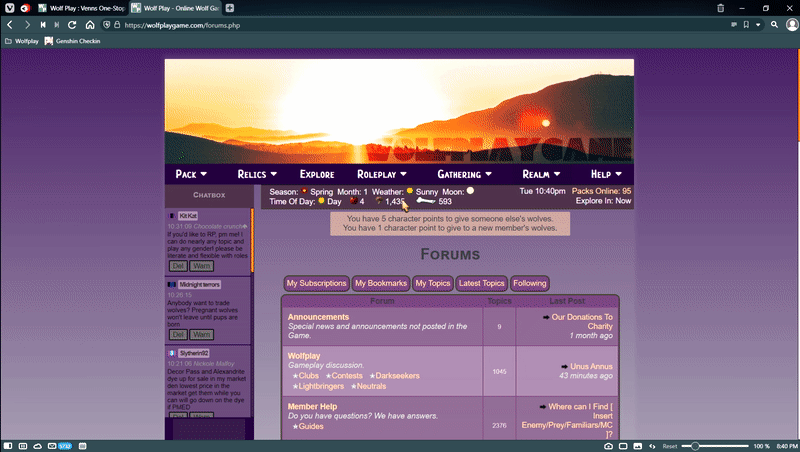800x452 pixels.
Task: Open the Latest Topics tab
Action: click(482, 283)
